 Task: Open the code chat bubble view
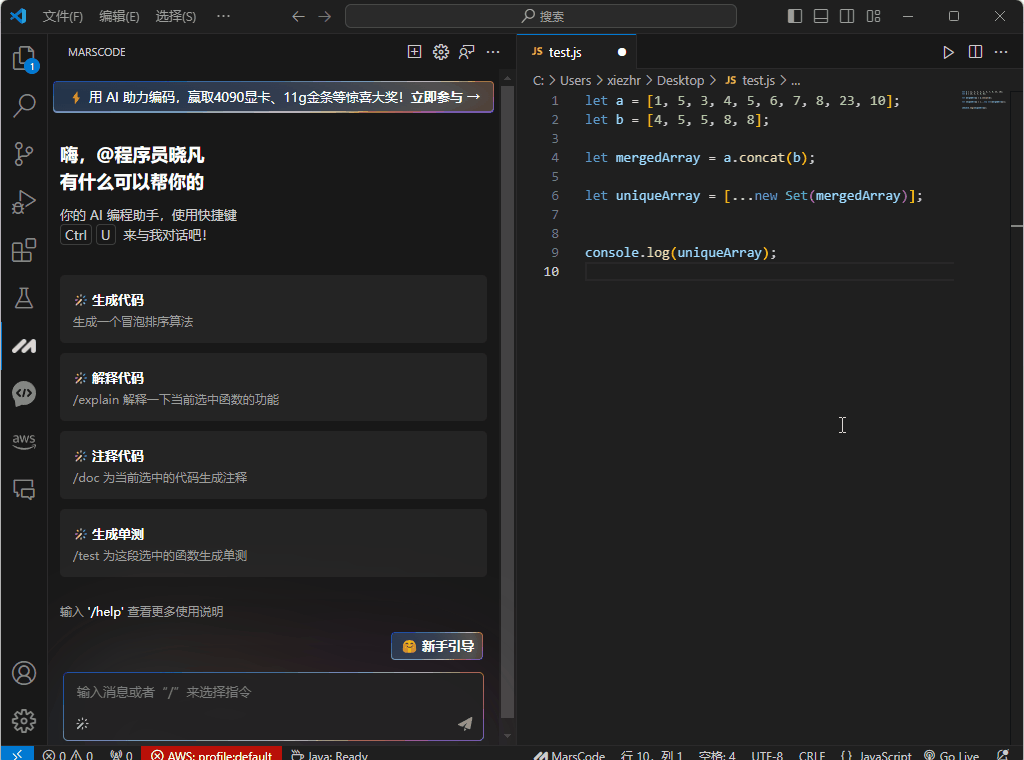(24, 394)
